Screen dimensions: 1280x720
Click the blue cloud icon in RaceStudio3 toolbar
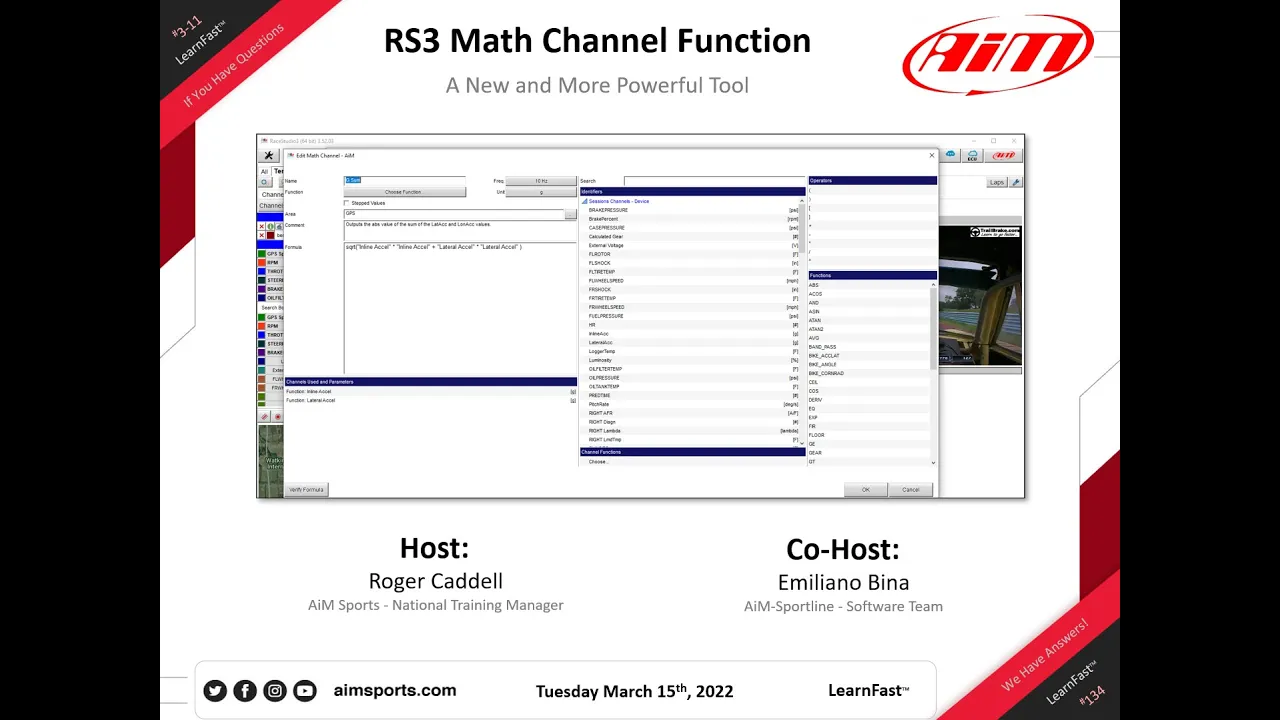tap(951, 155)
